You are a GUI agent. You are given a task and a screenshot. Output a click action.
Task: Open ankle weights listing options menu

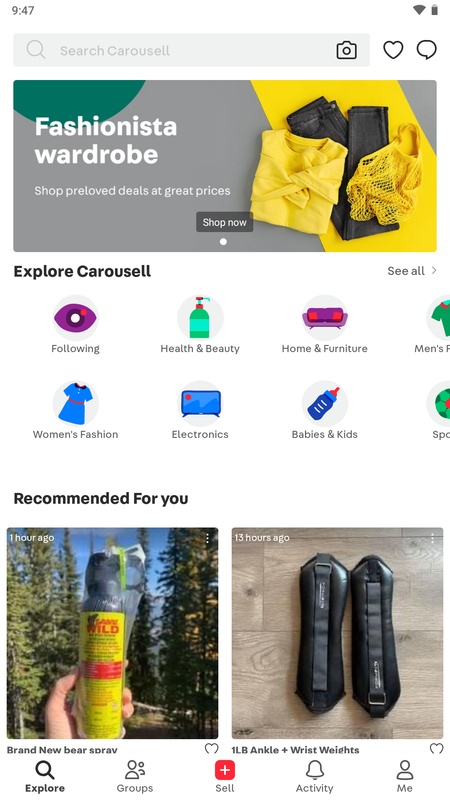pyautogui.click(x=432, y=538)
